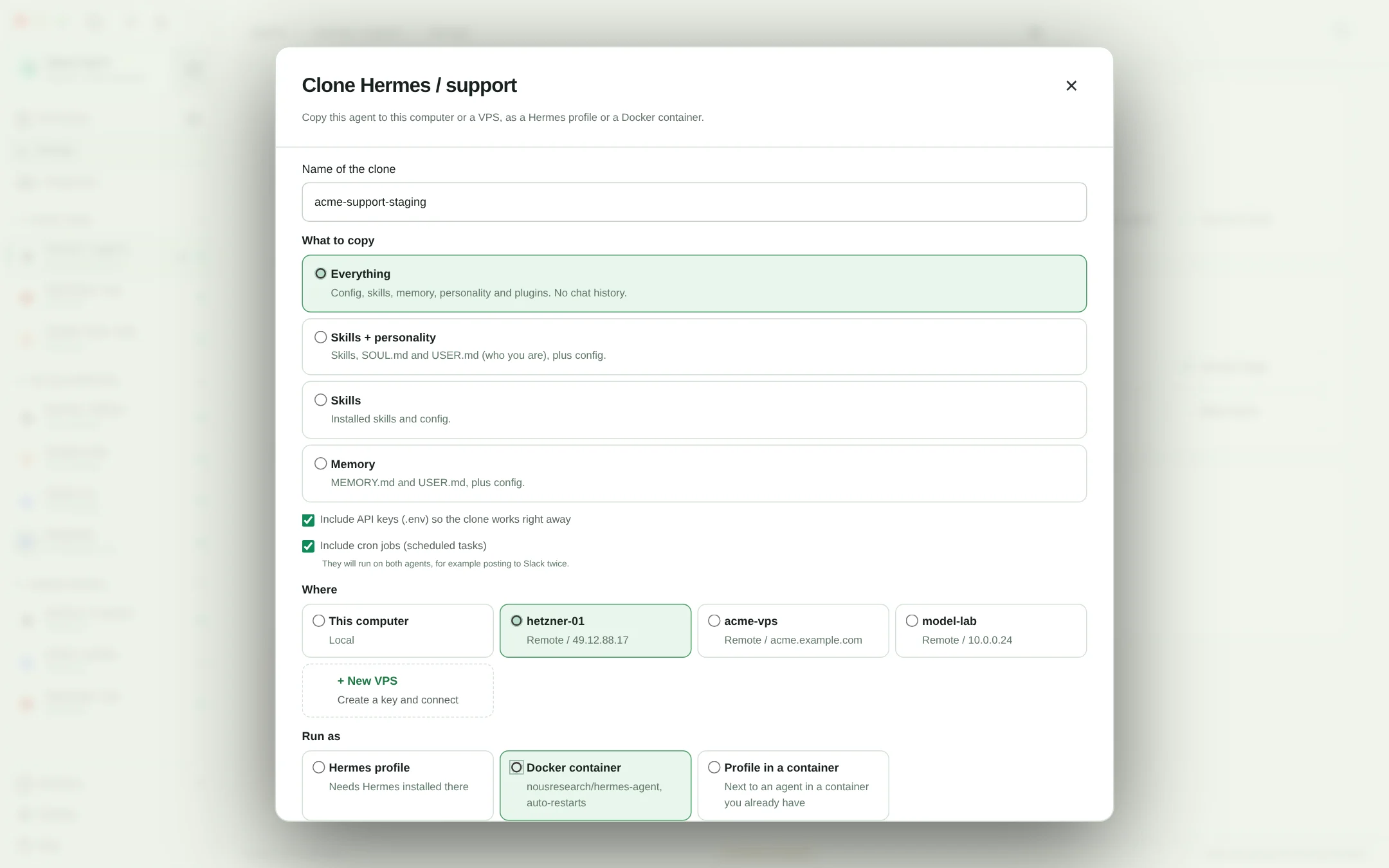Select hetzner-01 remote destination

tap(595, 630)
